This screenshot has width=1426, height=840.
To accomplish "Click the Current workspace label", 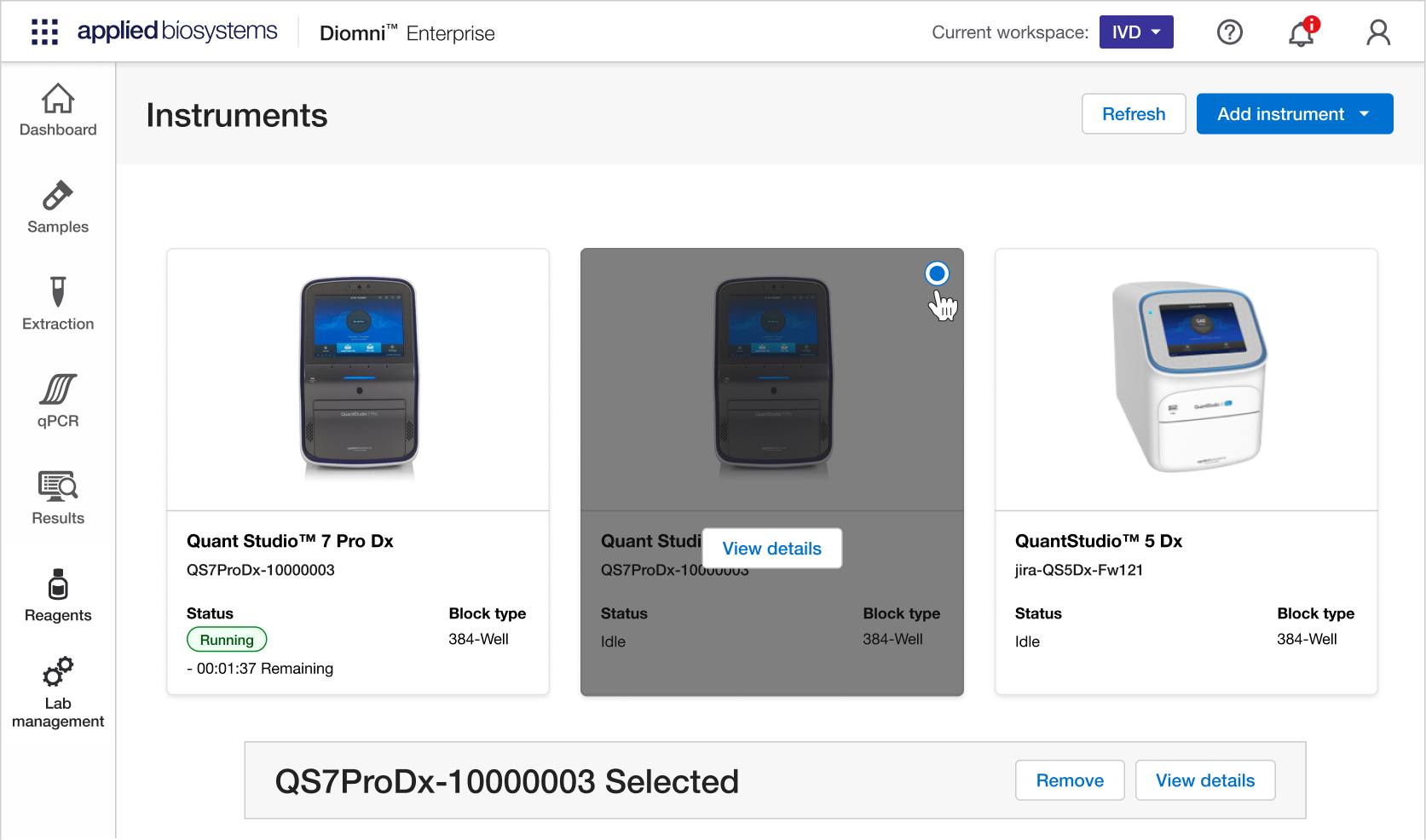I will [1010, 32].
